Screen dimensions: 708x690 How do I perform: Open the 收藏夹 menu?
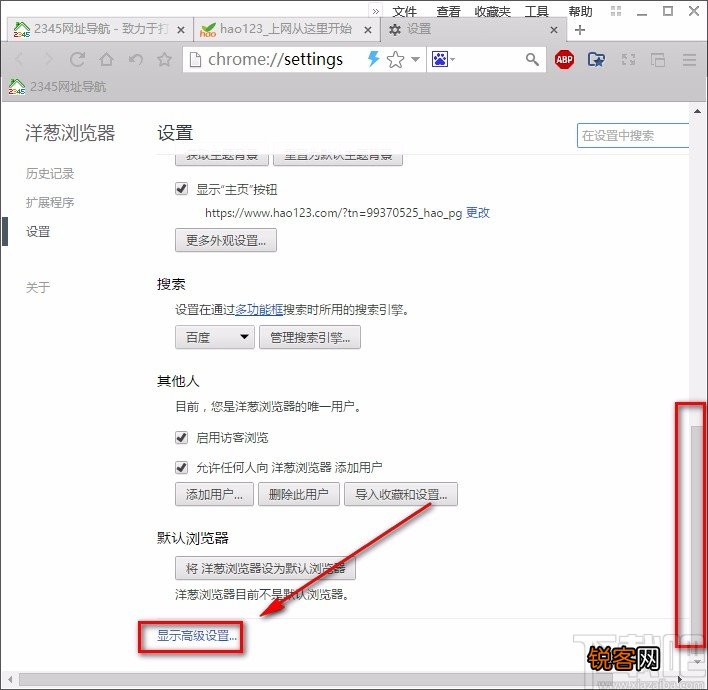coord(492,11)
